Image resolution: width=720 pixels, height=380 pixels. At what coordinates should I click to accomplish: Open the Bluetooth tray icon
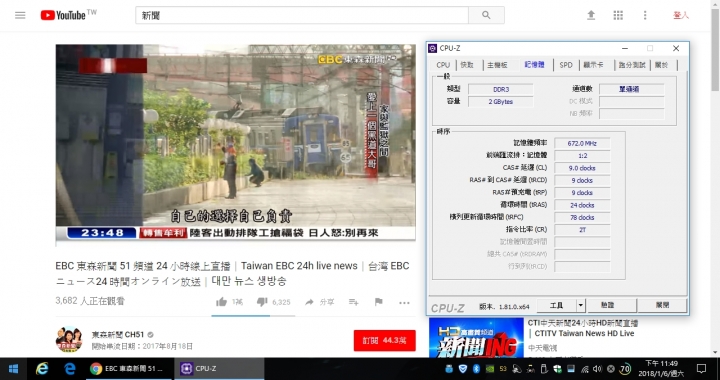click(477, 369)
